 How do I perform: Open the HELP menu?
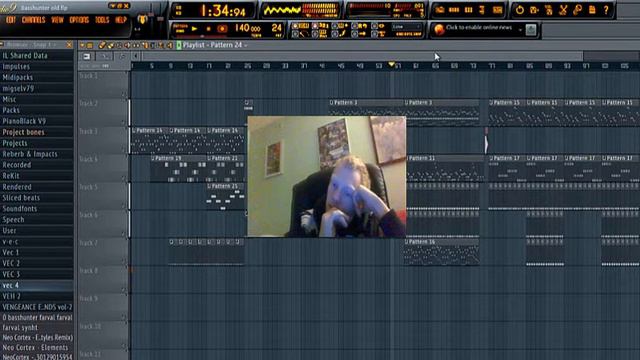click(121, 20)
